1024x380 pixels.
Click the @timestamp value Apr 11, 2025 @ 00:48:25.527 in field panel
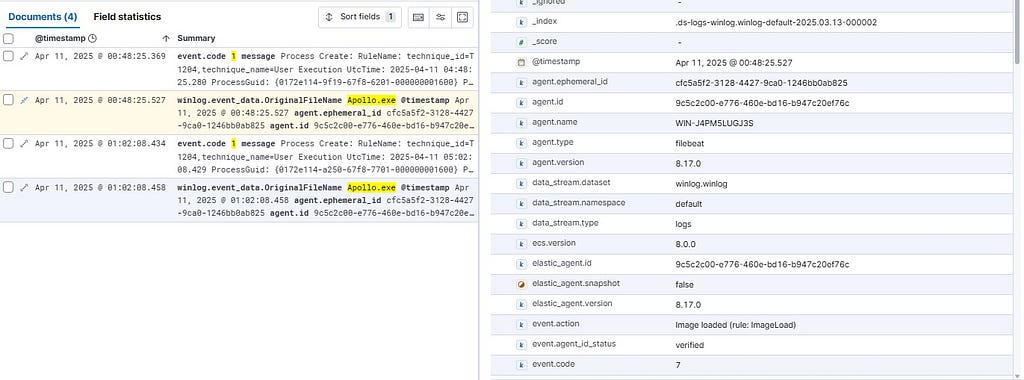pyautogui.click(x=734, y=63)
